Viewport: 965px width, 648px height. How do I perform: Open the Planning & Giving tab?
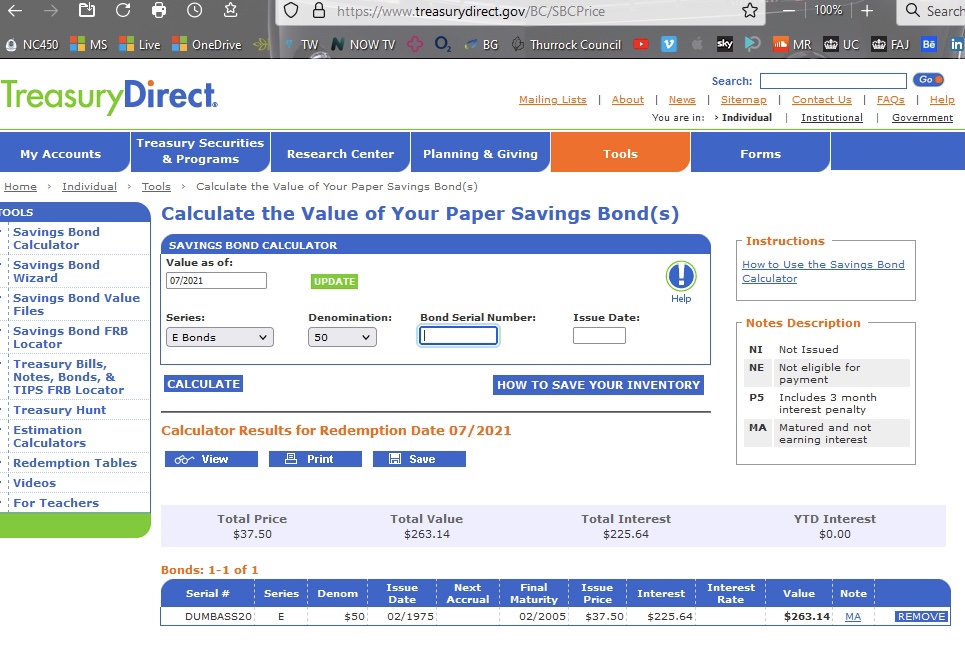[x=480, y=154]
